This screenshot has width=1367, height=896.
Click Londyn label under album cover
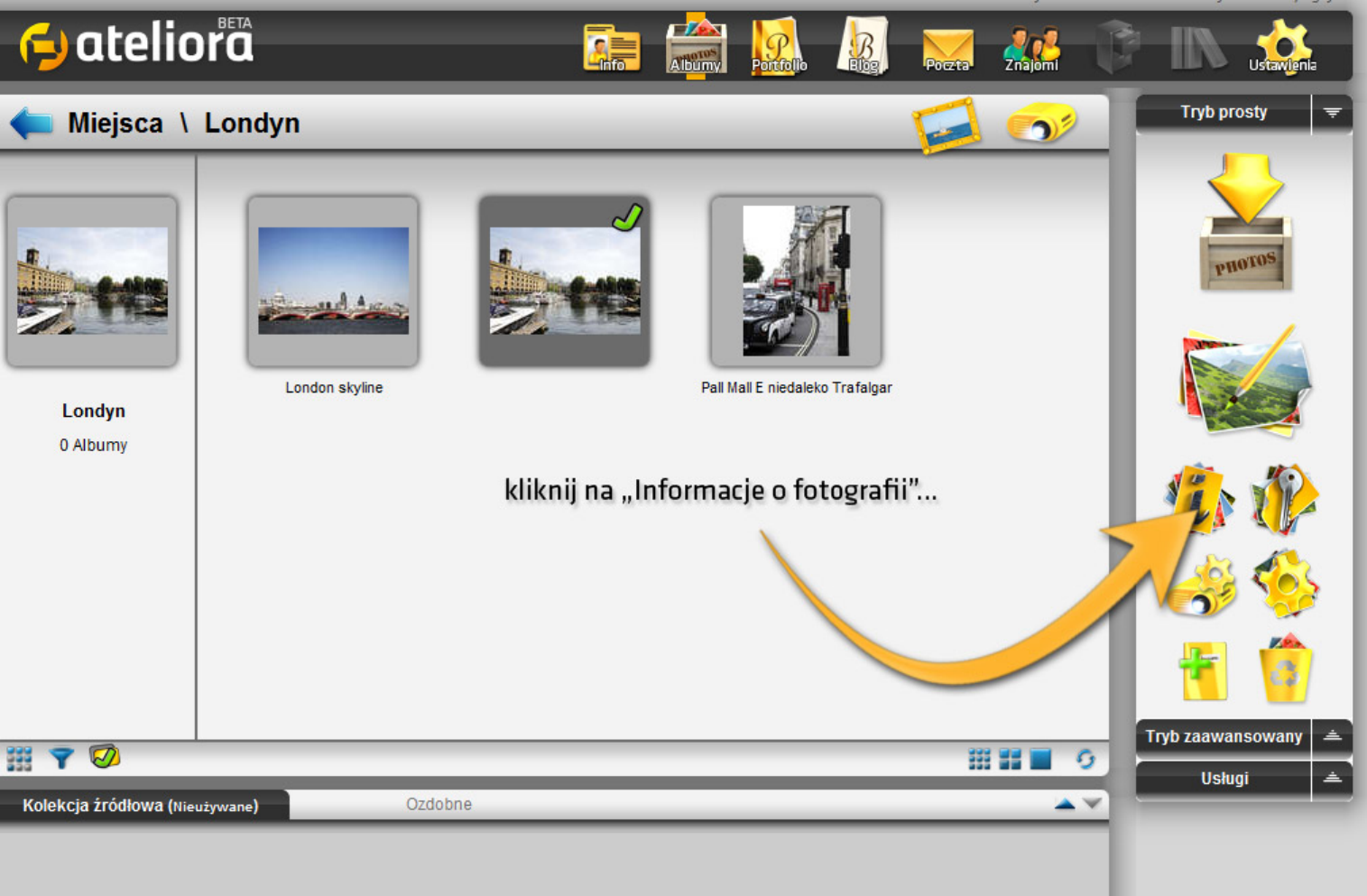point(94,411)
